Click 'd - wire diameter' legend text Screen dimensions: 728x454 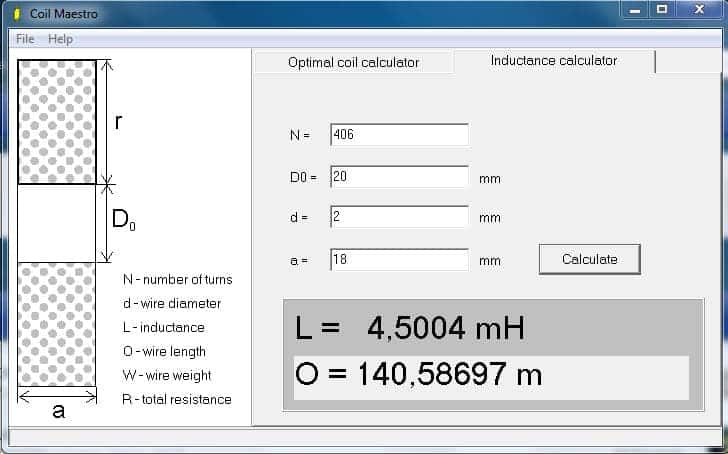(172, 304)
